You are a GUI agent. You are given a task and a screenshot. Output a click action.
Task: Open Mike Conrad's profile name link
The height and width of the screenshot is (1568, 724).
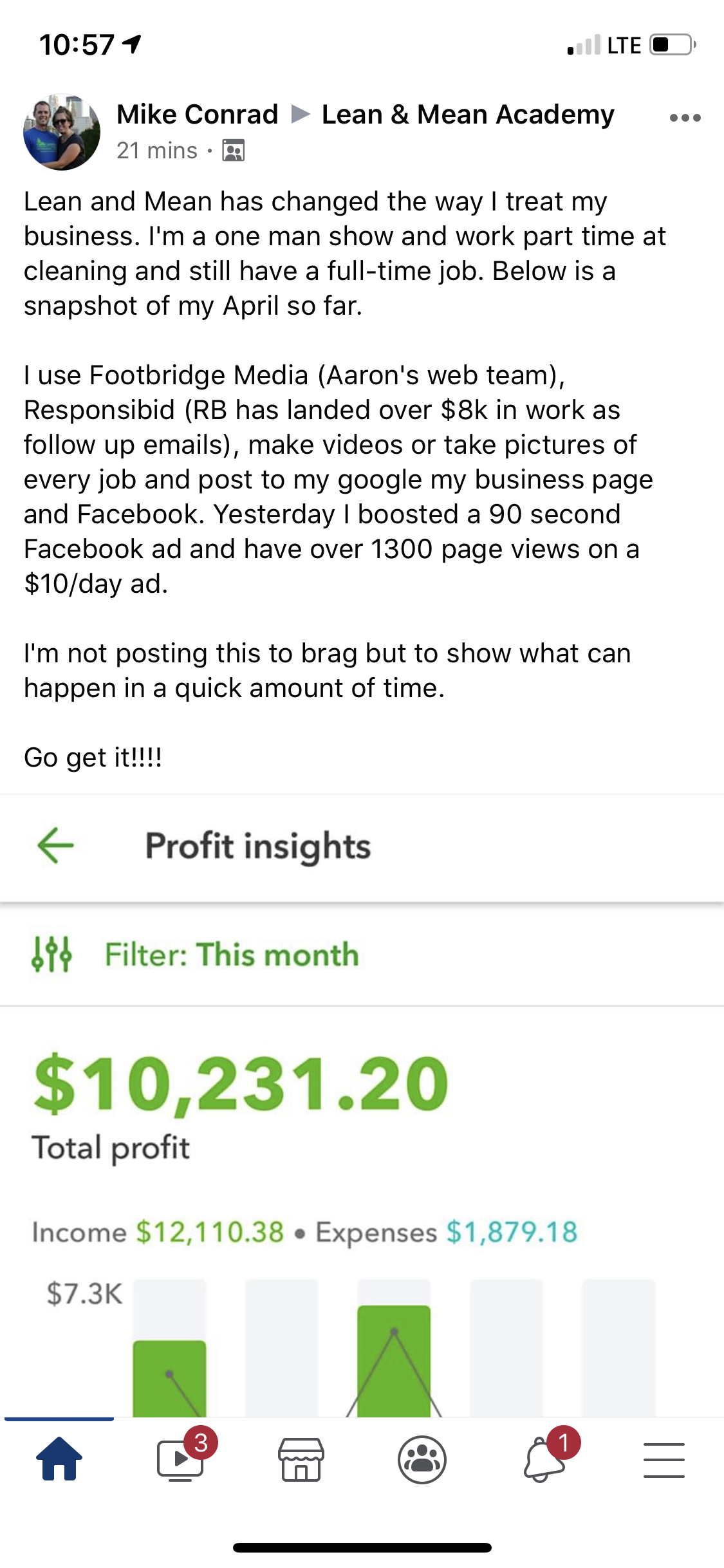pos(197,115)
